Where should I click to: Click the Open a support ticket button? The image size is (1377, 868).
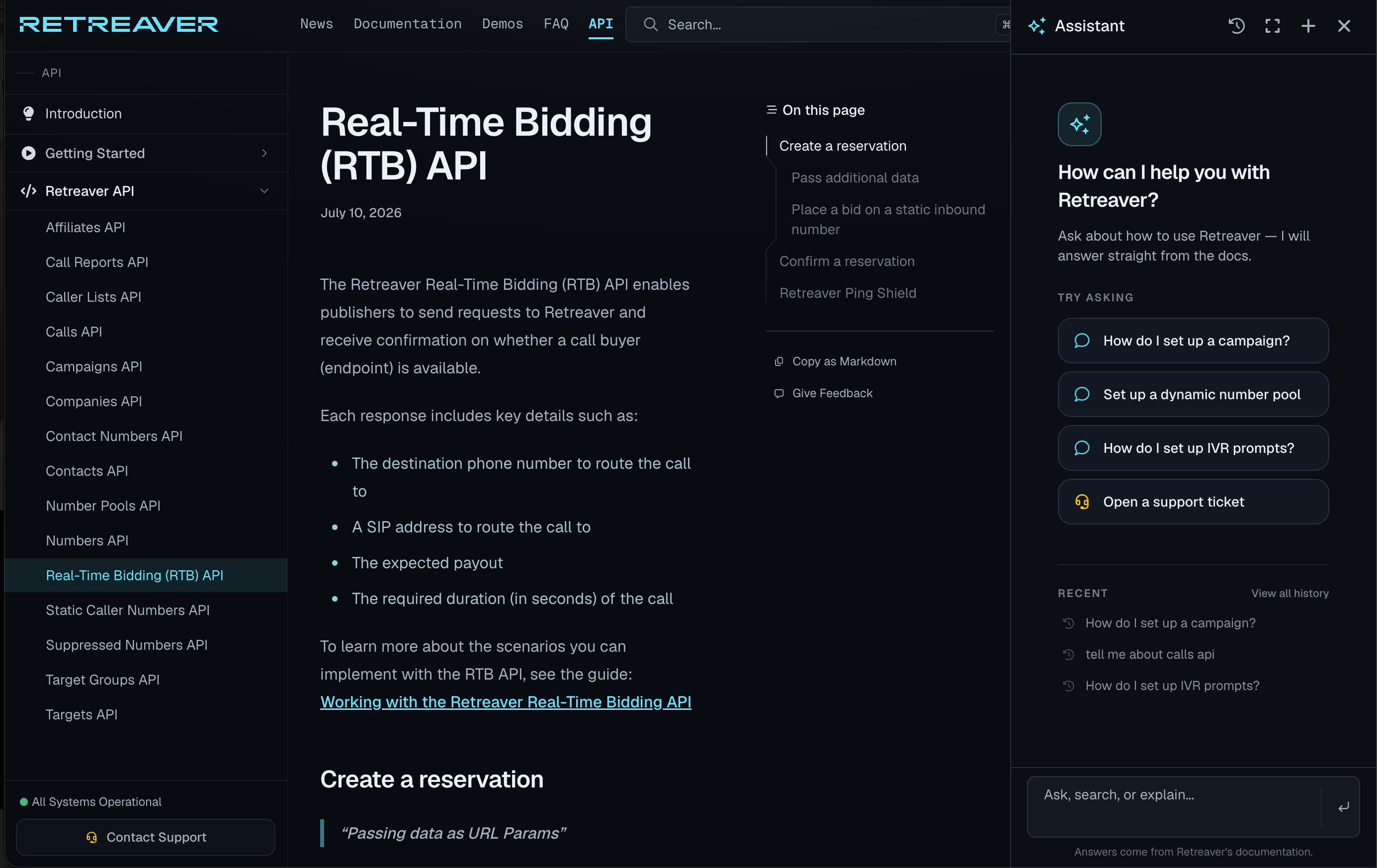click(x=1193, y=502)
